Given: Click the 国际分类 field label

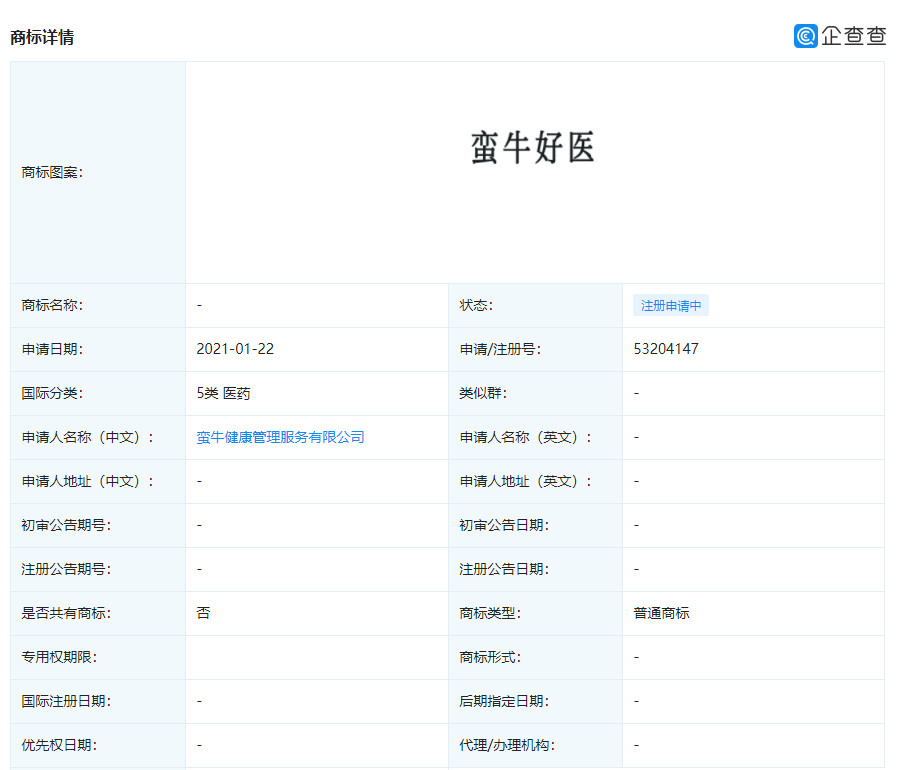Looking at the screenshot, I should tap(52, 393).
